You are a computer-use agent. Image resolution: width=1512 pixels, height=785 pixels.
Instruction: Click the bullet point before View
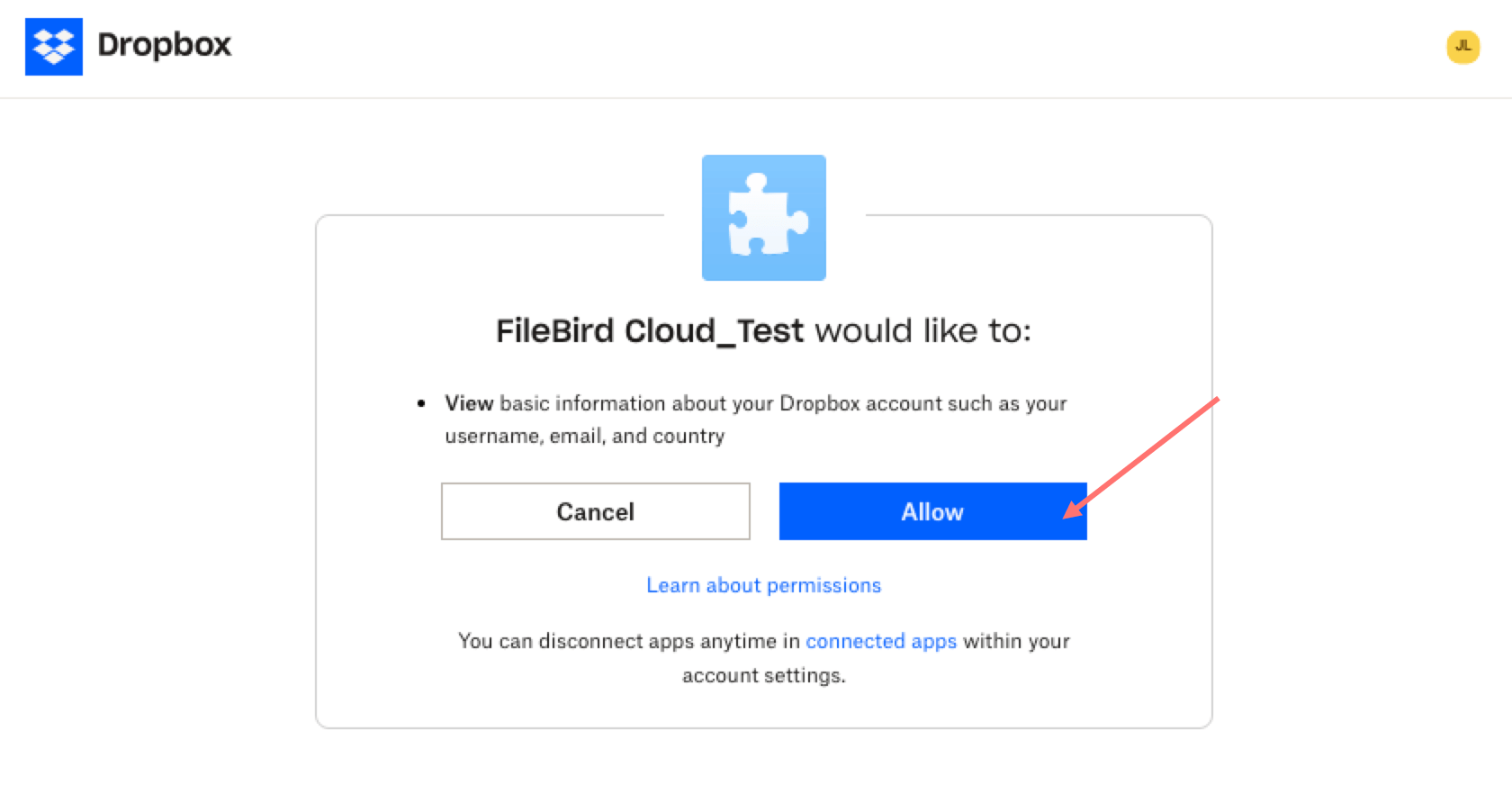pyautogui.click(x=421, y=403)
